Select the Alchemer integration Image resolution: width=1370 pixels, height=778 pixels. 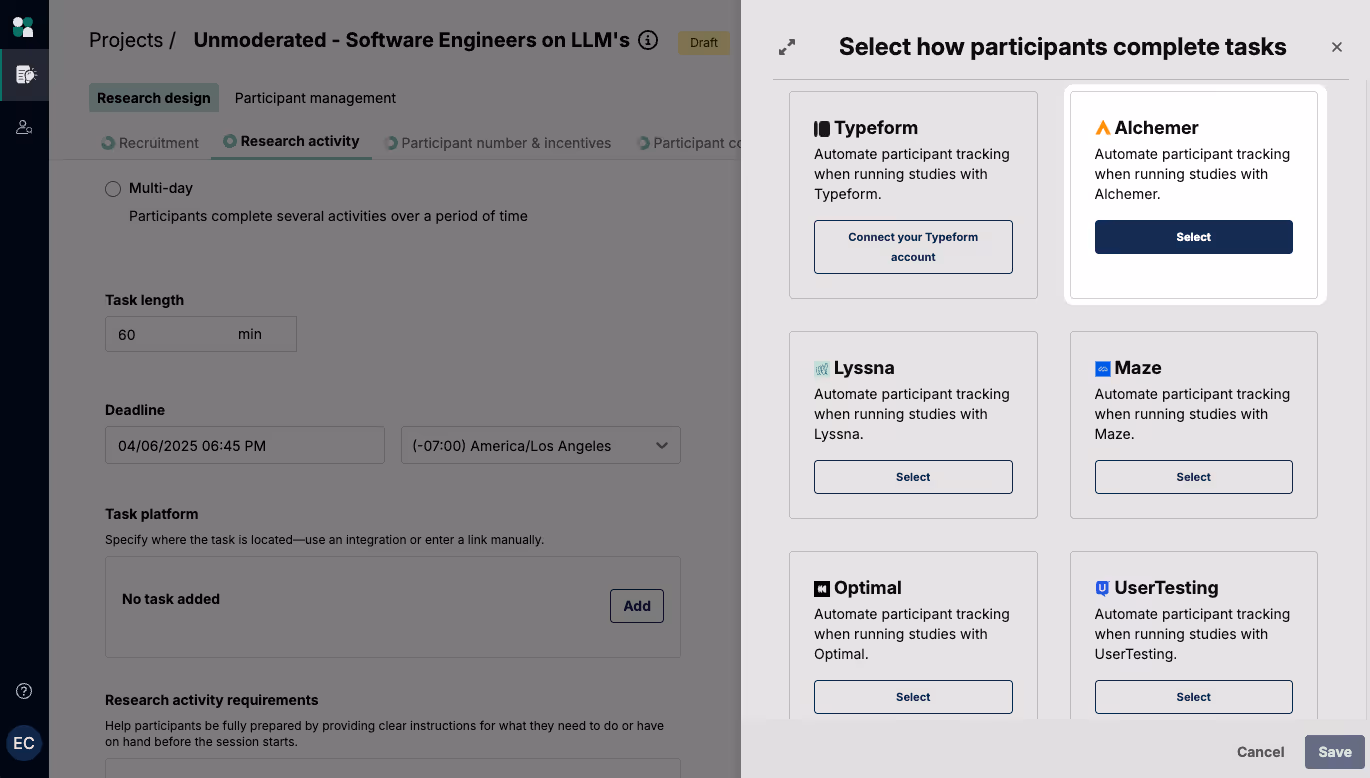(x=1193, y=237)
